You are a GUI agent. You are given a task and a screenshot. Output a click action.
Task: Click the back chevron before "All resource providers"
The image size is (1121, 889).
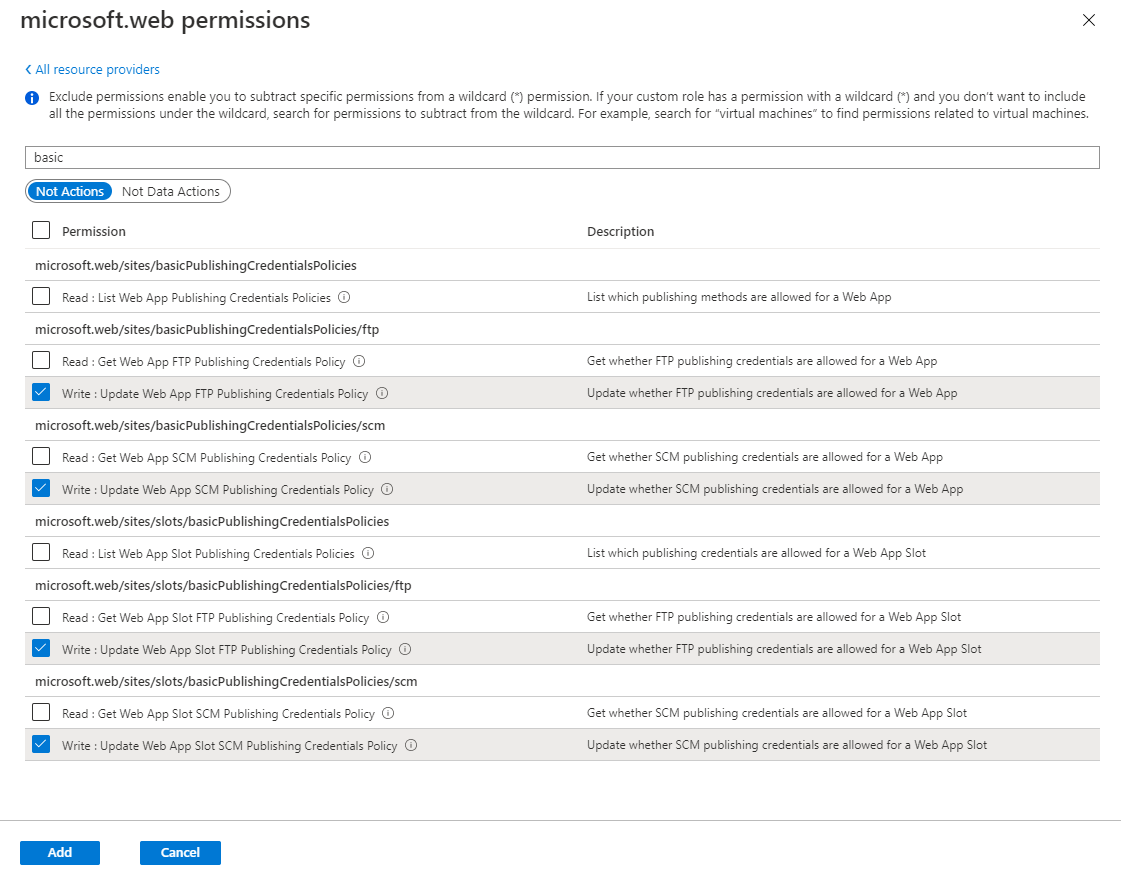(28, 69)
